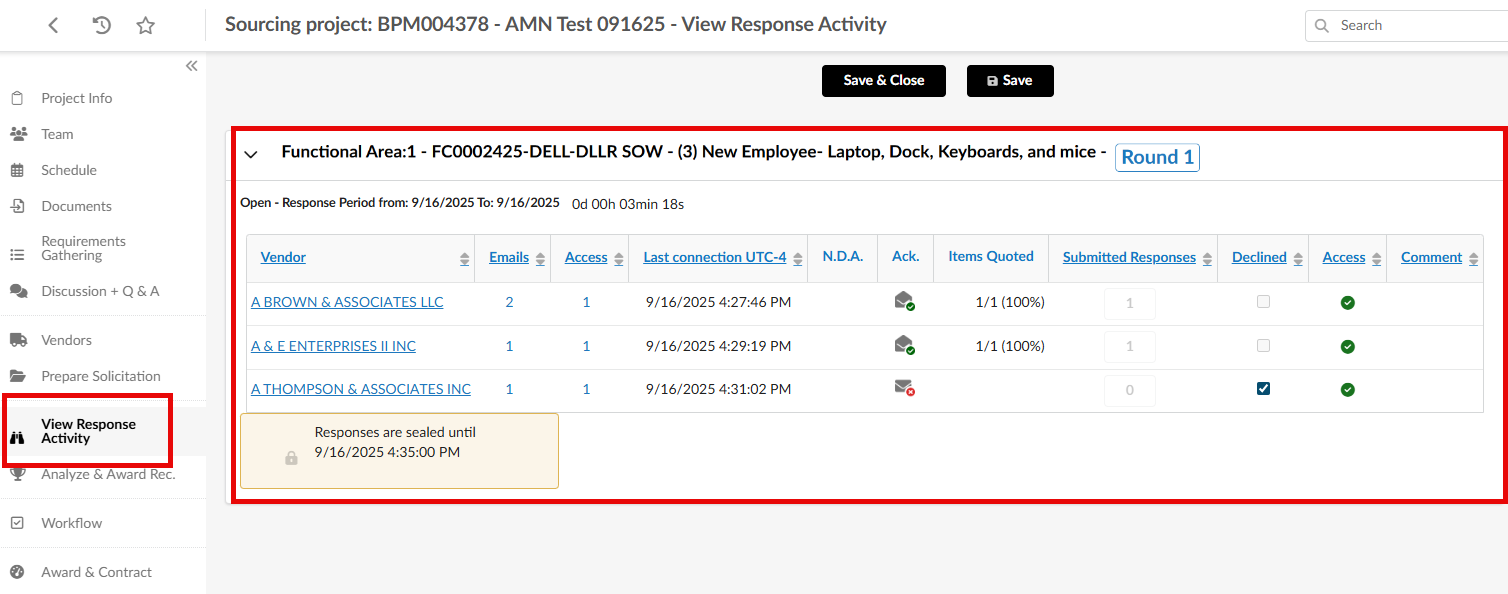Sort using arrows beside last Access column
Viewport: 1508px width, 594px height.
1376,259
